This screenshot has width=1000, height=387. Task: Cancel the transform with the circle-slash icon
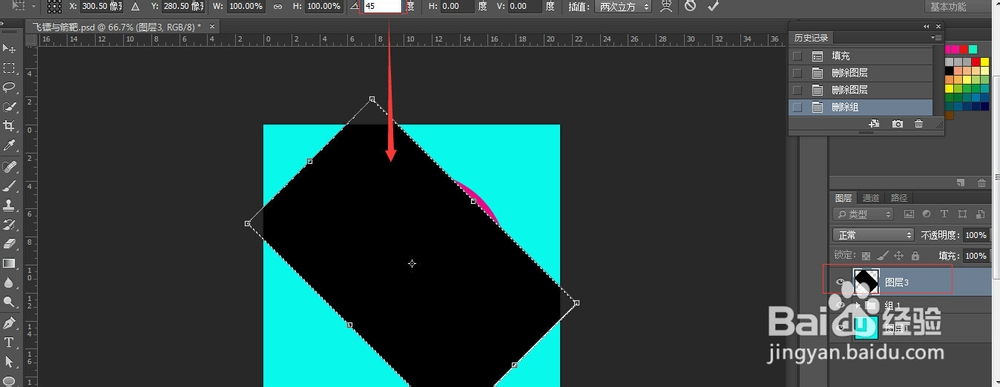(x=690, y=6)
